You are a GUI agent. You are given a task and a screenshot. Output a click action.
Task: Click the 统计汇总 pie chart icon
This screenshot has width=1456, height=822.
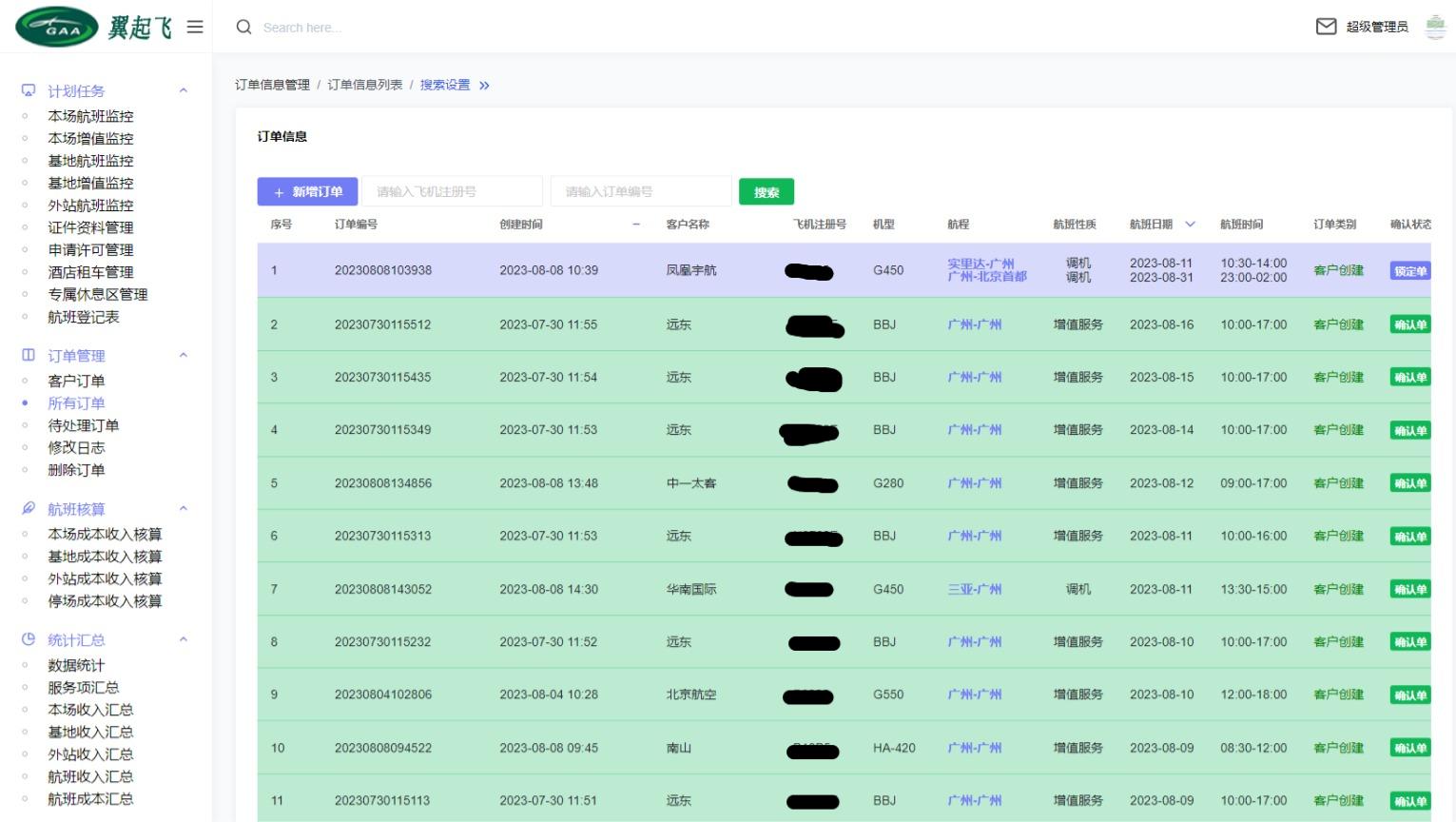29,639
